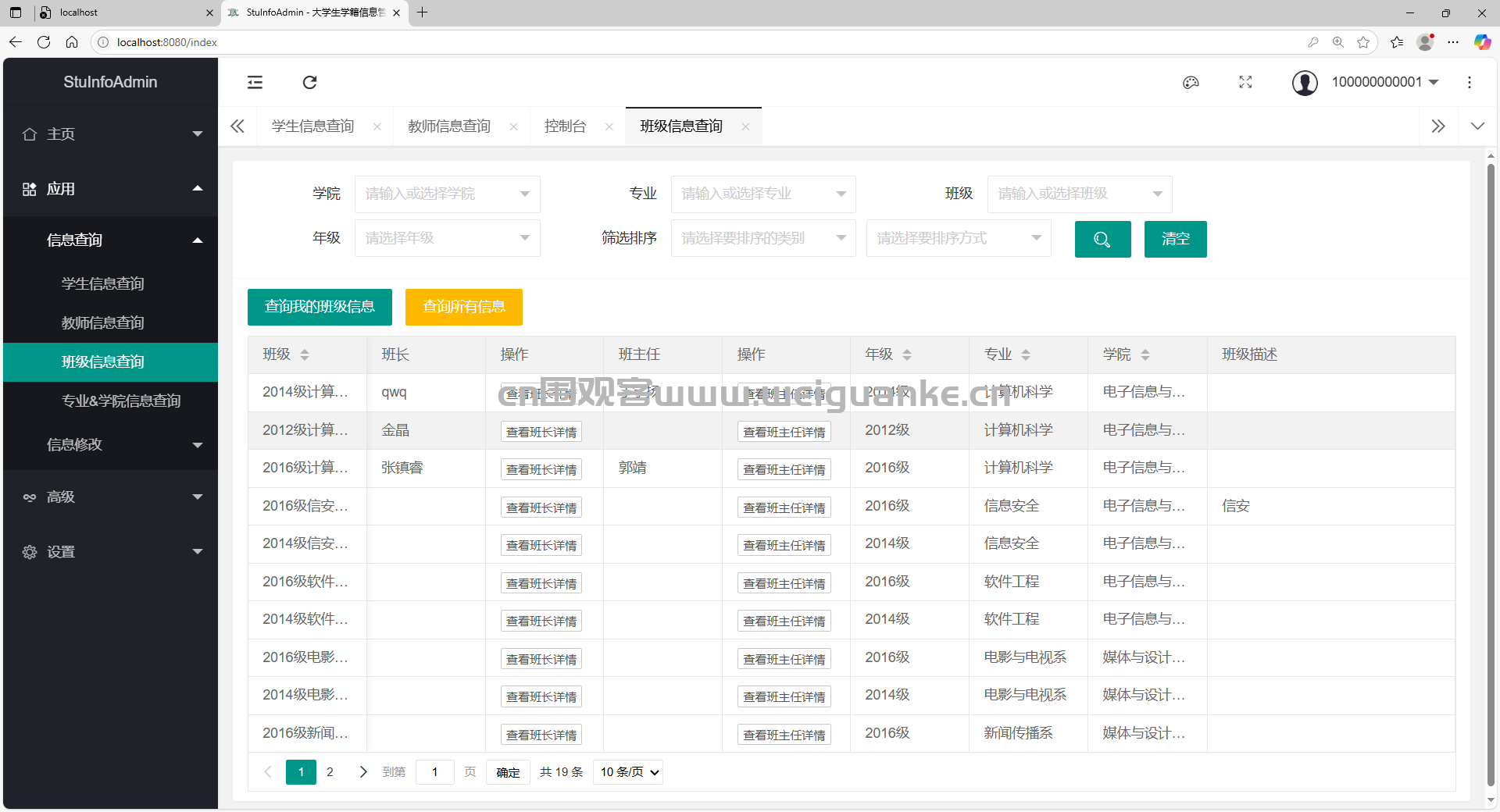Select 专业&学院信息查询 in the sidebar

click(110, 401)
